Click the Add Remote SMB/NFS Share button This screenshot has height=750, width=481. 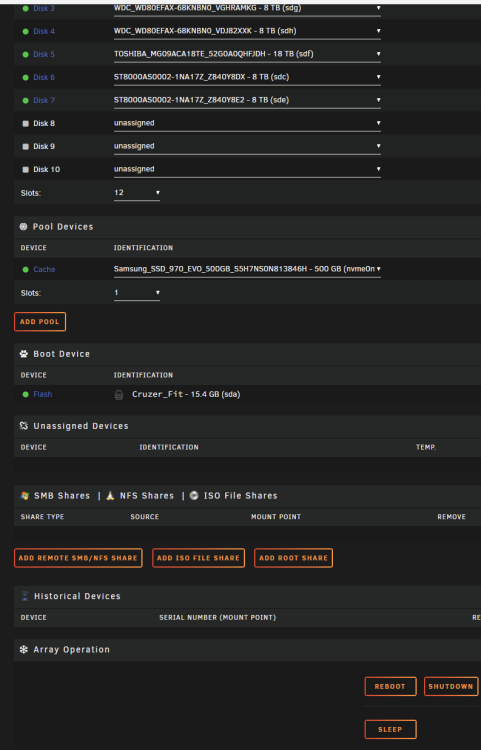point(78,558)
